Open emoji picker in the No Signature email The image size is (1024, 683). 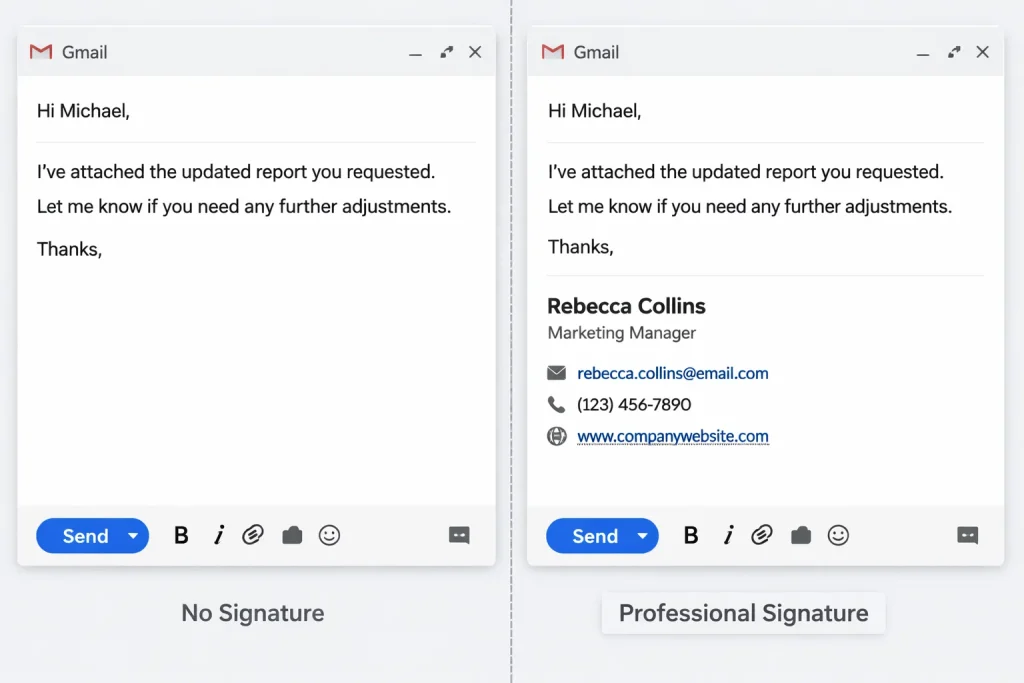(329, 536)
